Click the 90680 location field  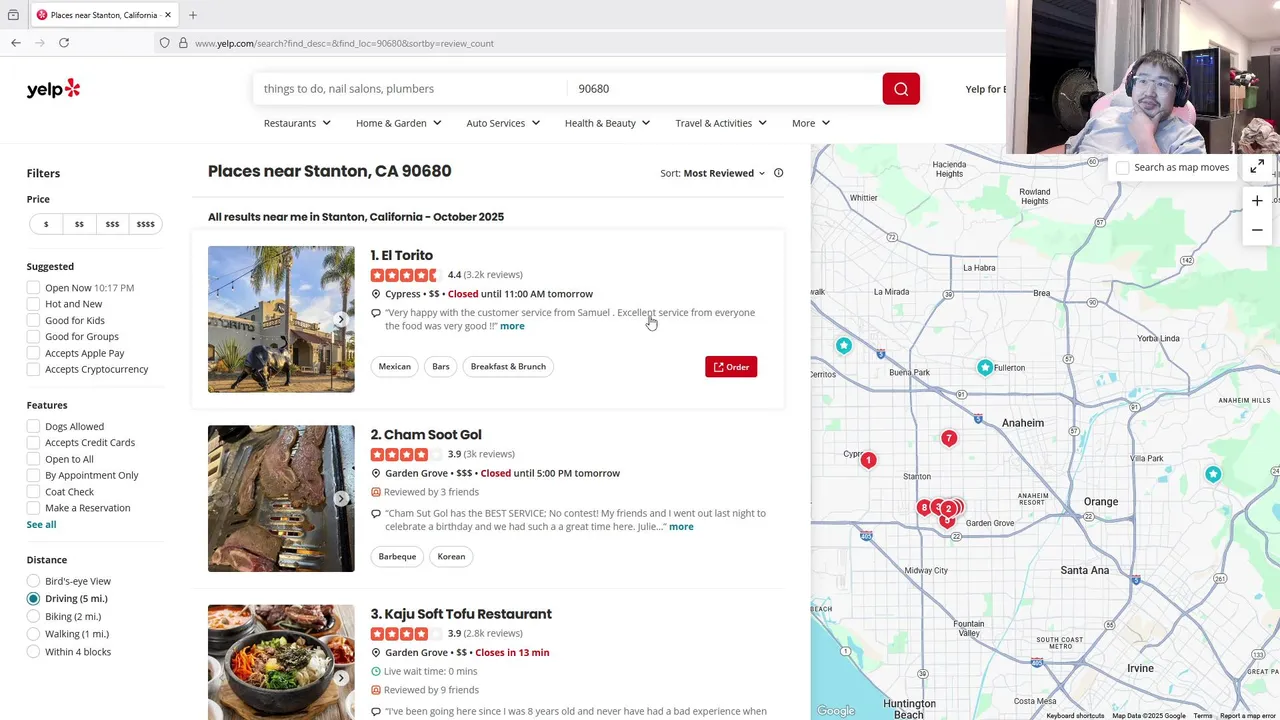pyautogui.click(x=724, y=89)
